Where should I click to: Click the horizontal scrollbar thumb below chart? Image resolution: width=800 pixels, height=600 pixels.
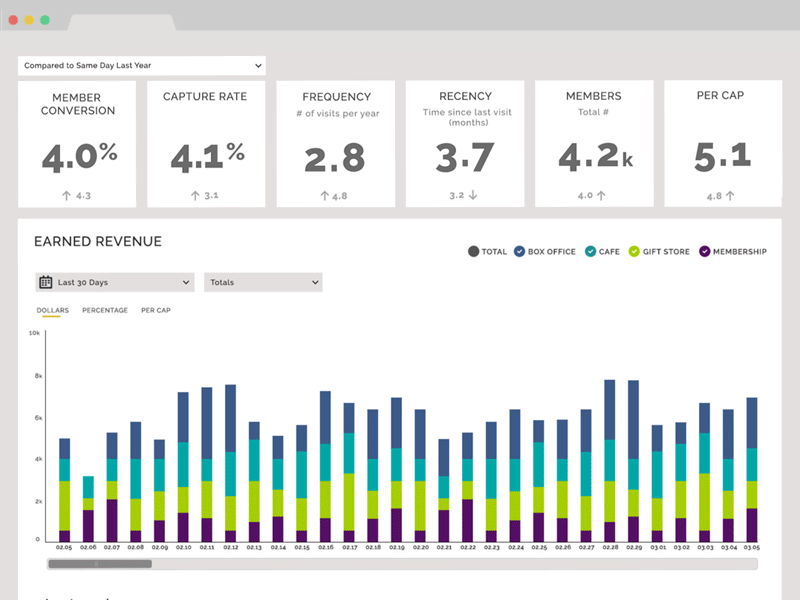pyautogui.click(x=100, y=564)
